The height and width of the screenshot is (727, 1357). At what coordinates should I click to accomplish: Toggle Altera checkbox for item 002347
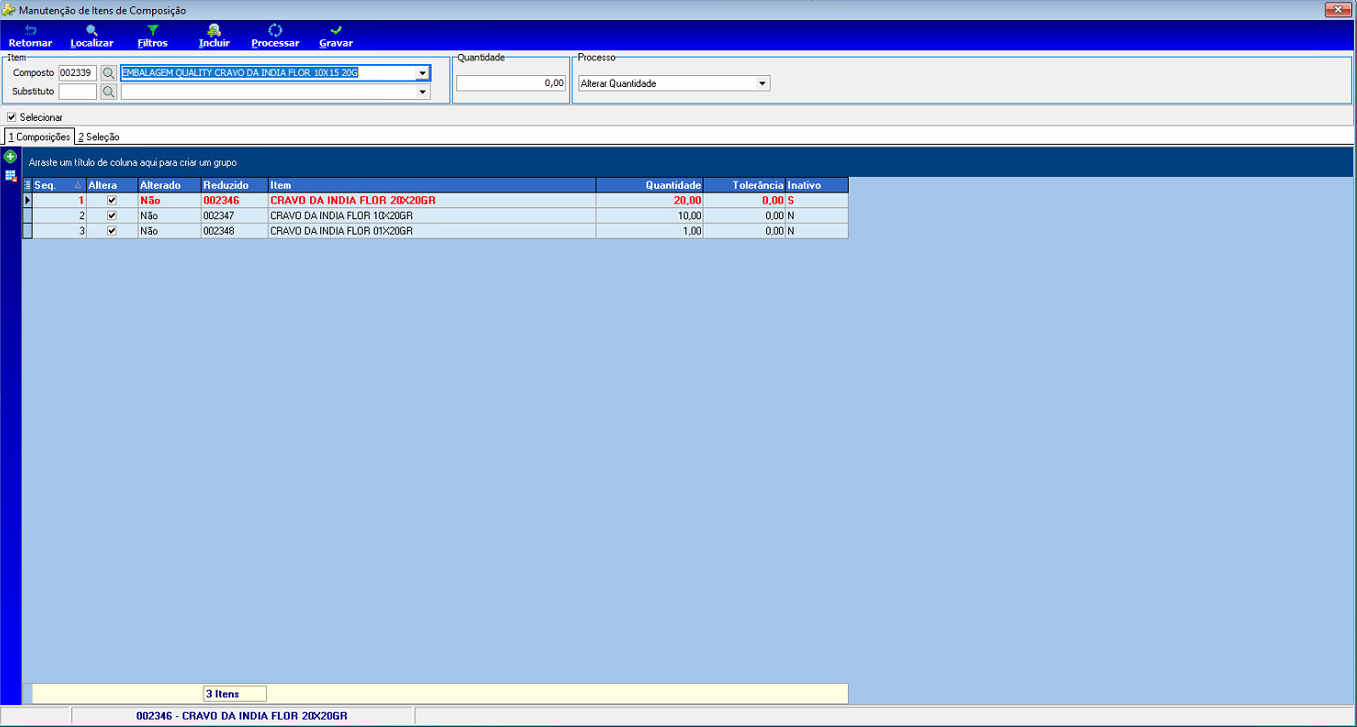coord(112,215)
